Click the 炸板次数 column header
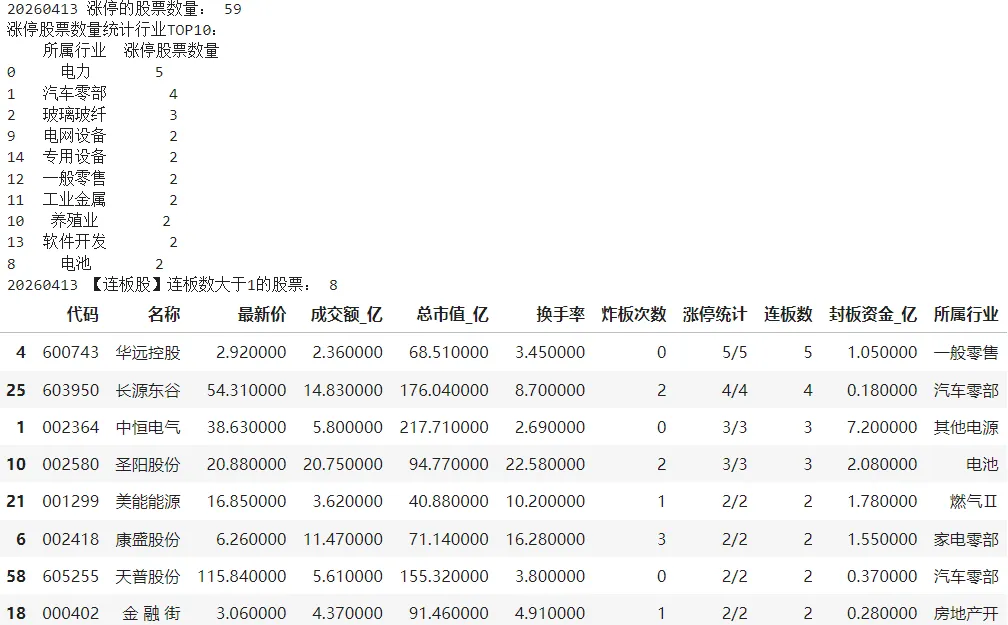This screenshot has height=625, width=1008. (x=633, y=314)
